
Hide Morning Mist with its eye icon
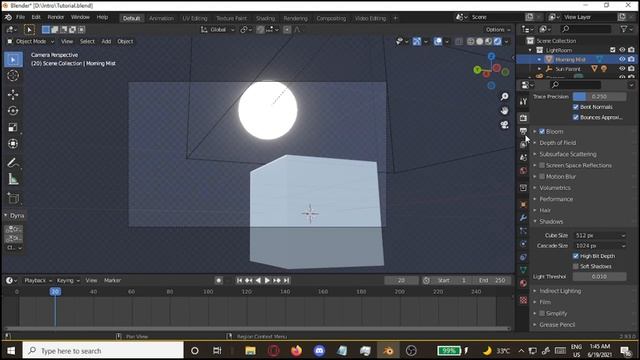622,59
